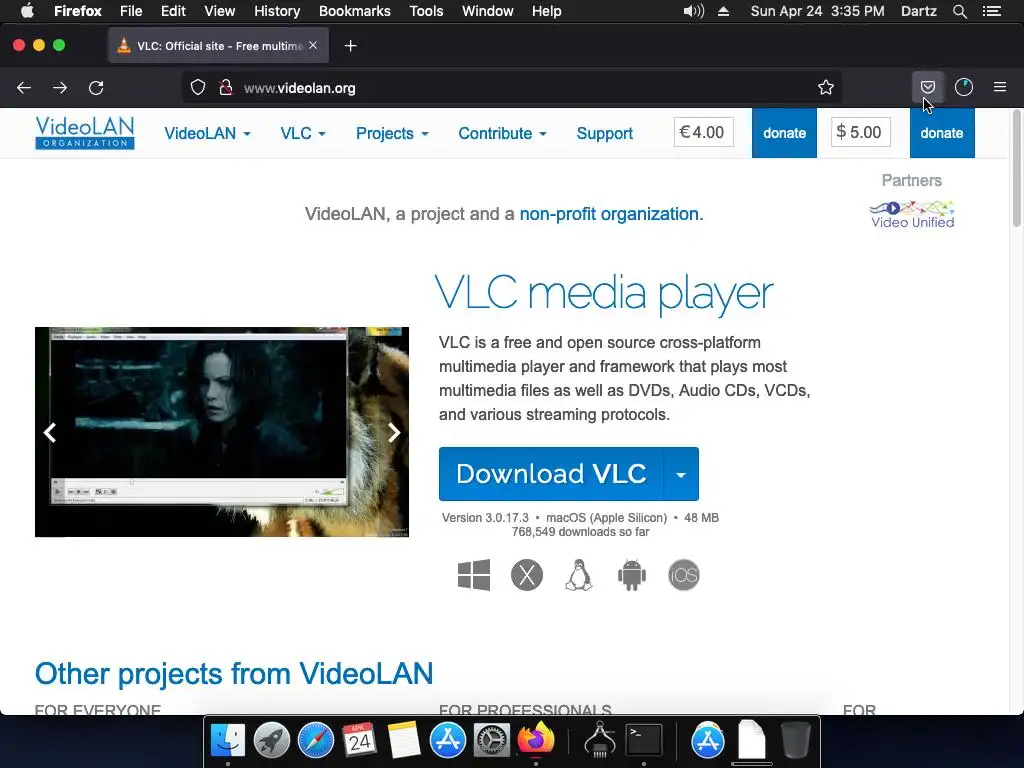Select the Windows download platform icon
Screen dimensions: 1024x768
click(474, 575)
